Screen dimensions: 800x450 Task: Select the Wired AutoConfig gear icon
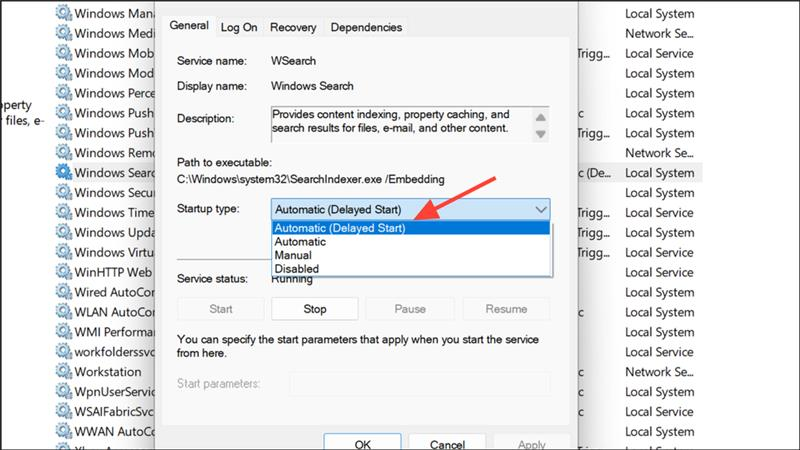click(x=64, y=291)
